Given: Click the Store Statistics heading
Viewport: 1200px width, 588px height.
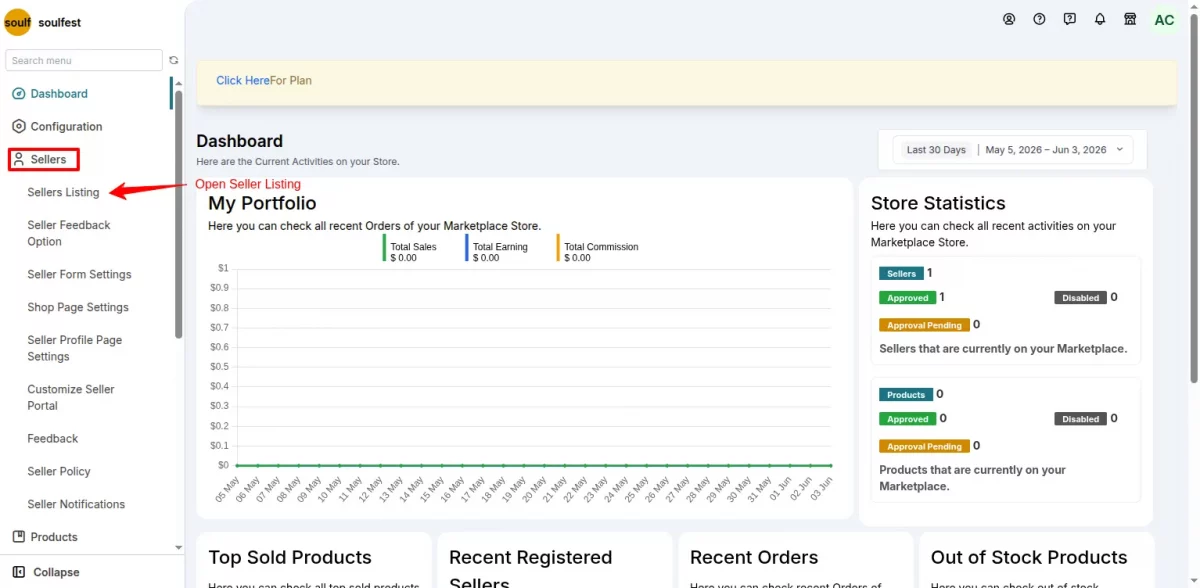Looking at the screenshot, I should click(938, 204).
